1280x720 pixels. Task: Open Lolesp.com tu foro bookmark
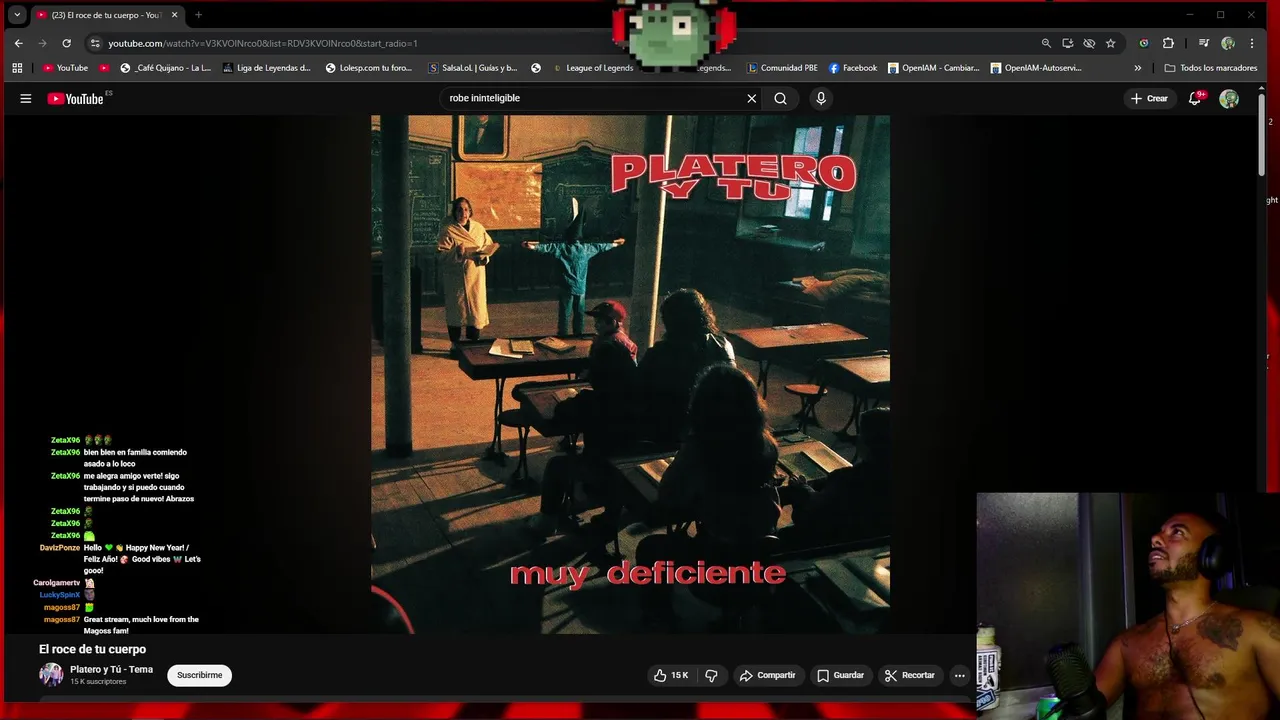click(x=369, y=68)
